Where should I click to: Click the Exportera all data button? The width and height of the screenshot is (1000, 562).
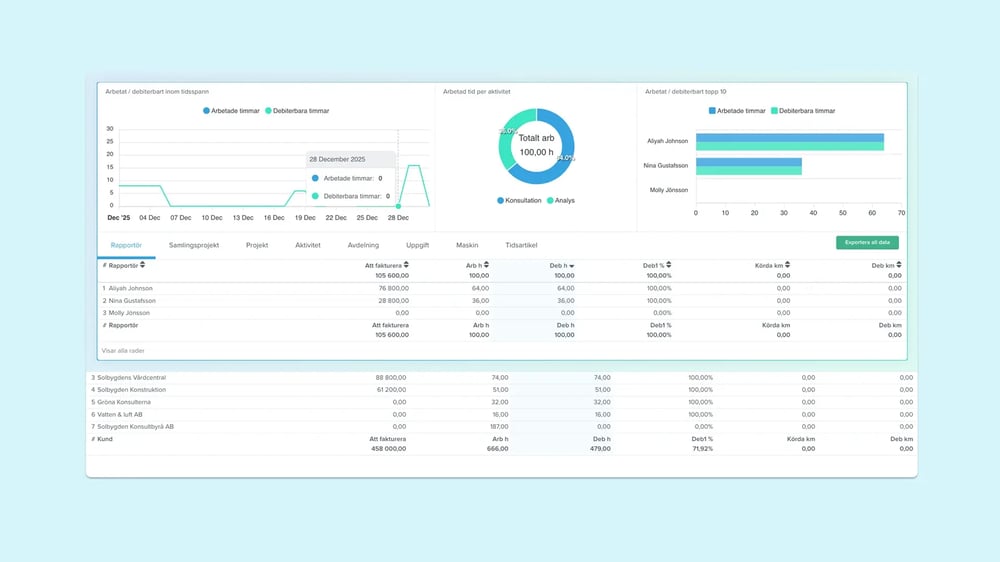(867, 242)
